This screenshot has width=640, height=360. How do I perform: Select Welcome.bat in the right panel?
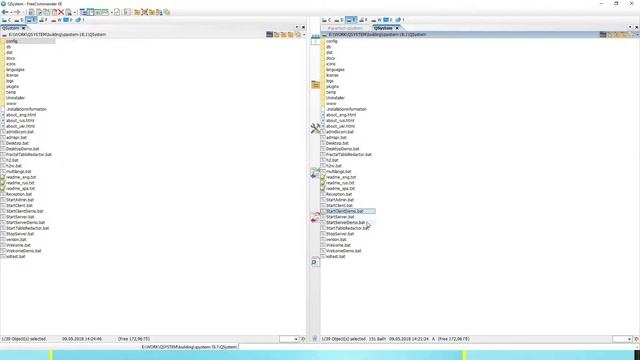pos(338,245)
